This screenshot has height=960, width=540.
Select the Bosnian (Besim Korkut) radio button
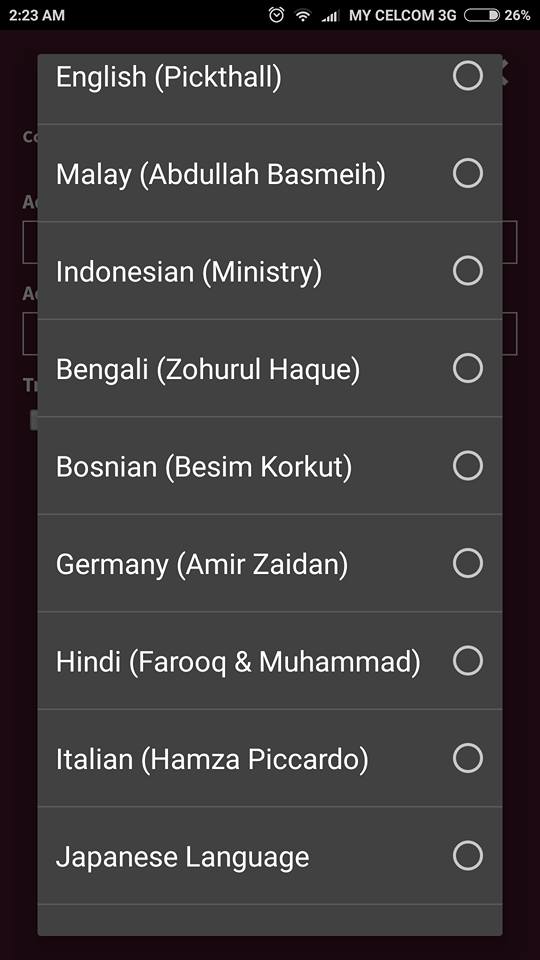click(468, 466)
